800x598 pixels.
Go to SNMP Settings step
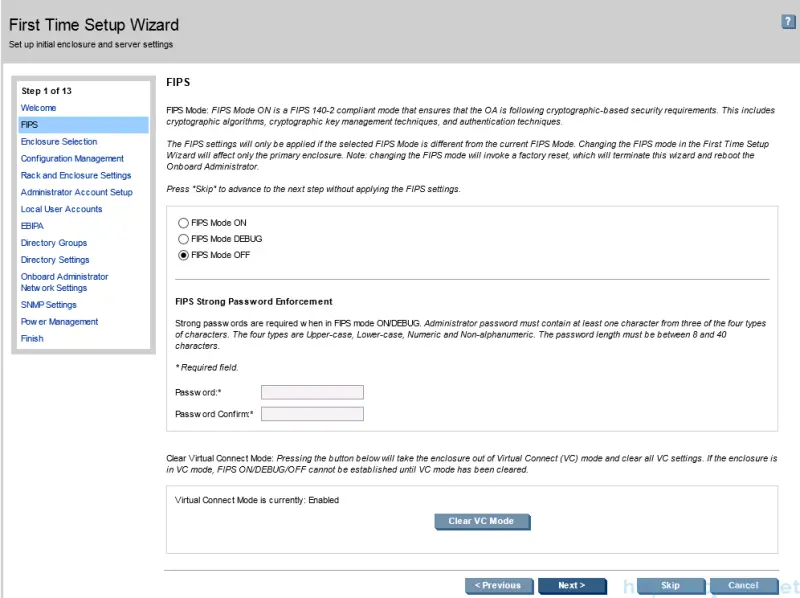(49, 305)
